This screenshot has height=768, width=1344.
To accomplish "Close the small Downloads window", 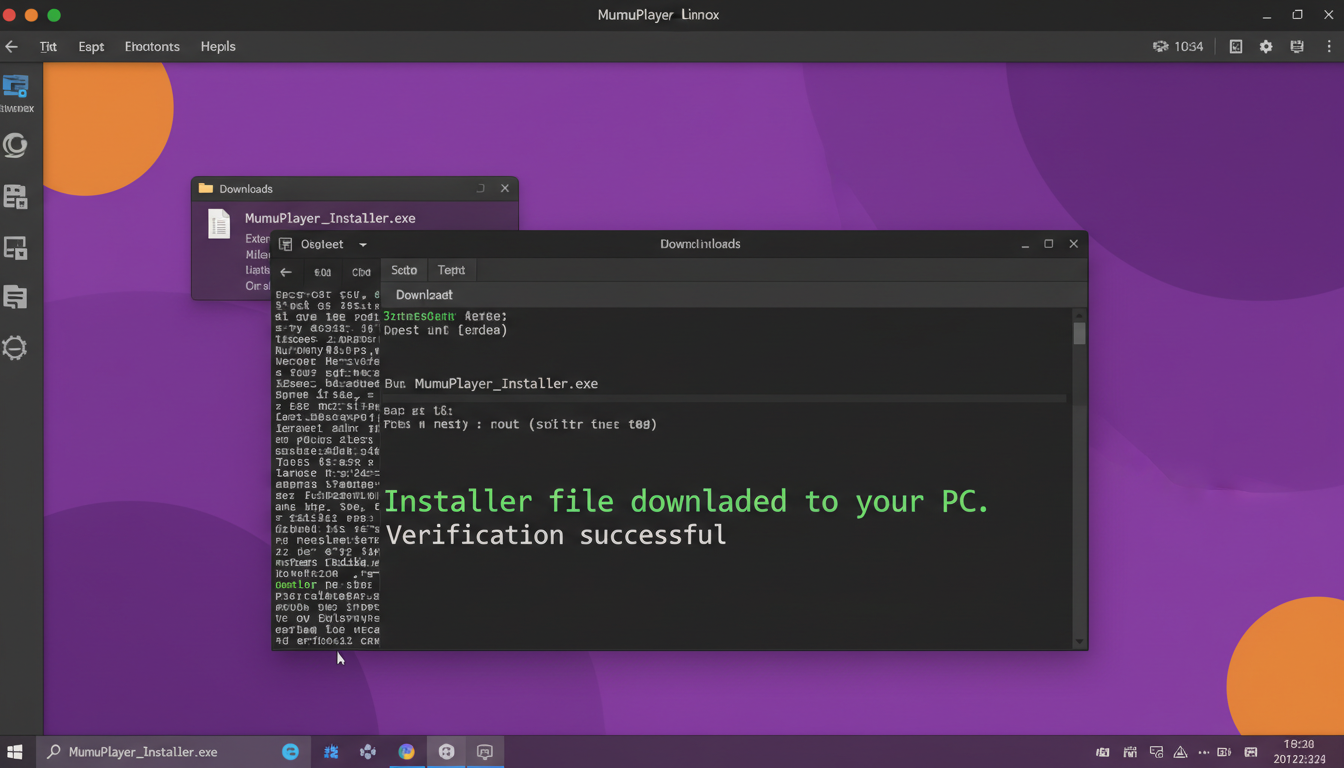I will (505, 188).
